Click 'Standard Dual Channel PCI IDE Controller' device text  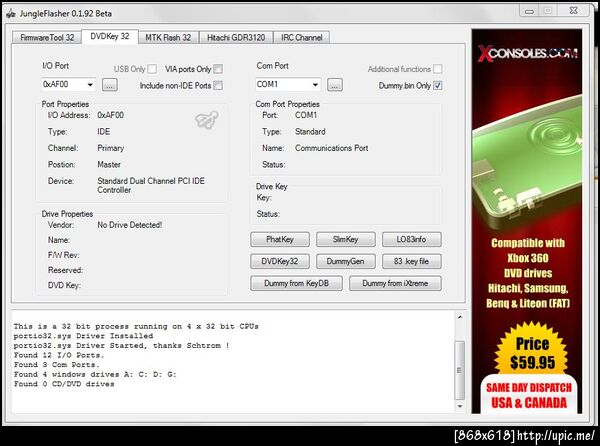click(151, 185)
